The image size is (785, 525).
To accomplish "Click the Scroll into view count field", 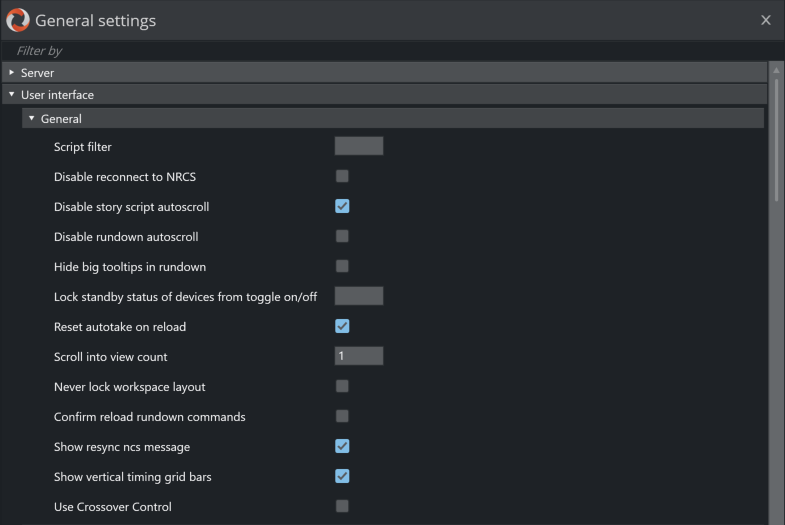I will [x=358, y=356].
